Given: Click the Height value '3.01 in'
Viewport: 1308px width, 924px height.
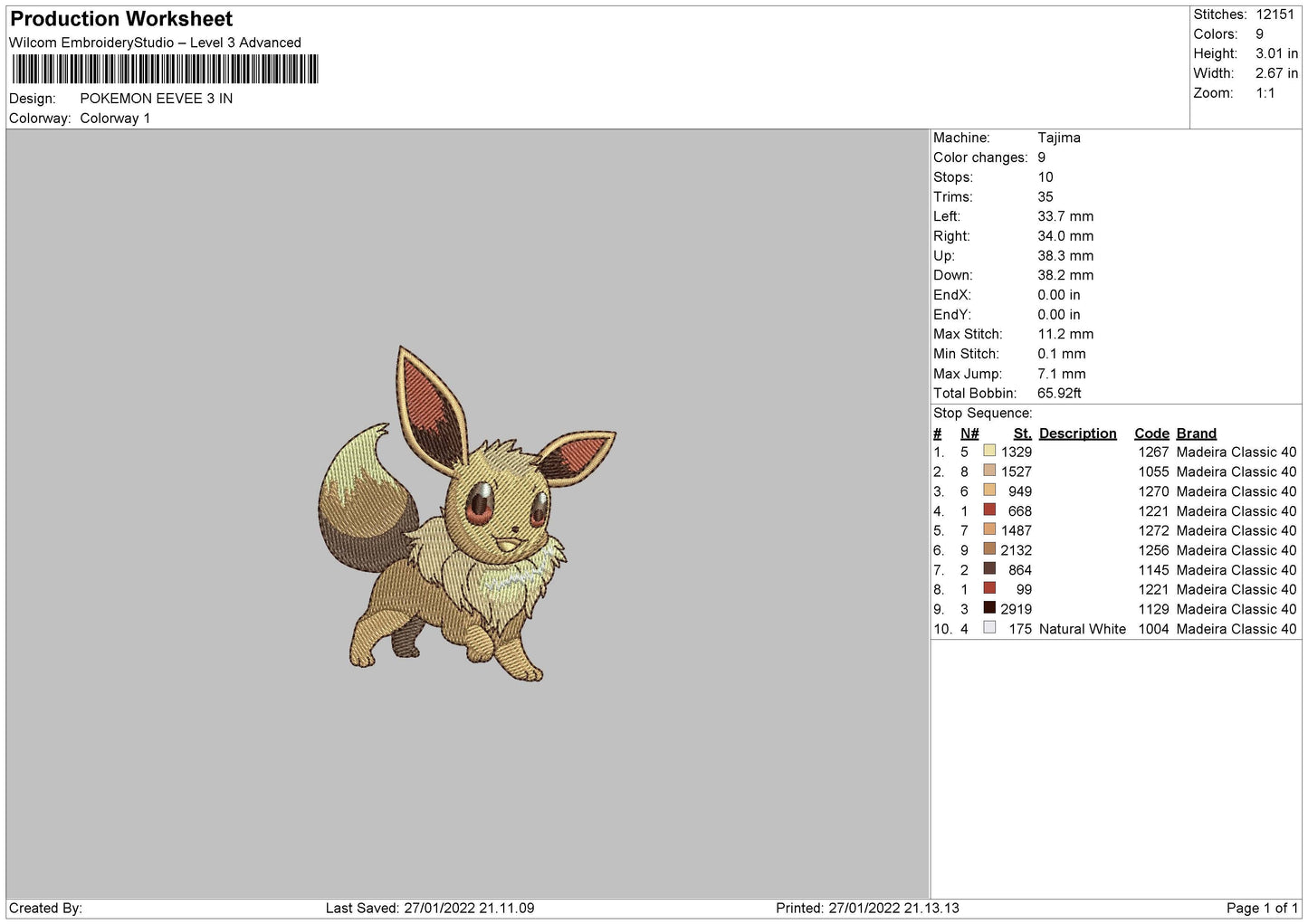Looking at the screenshot, I should pos(1276,53).
